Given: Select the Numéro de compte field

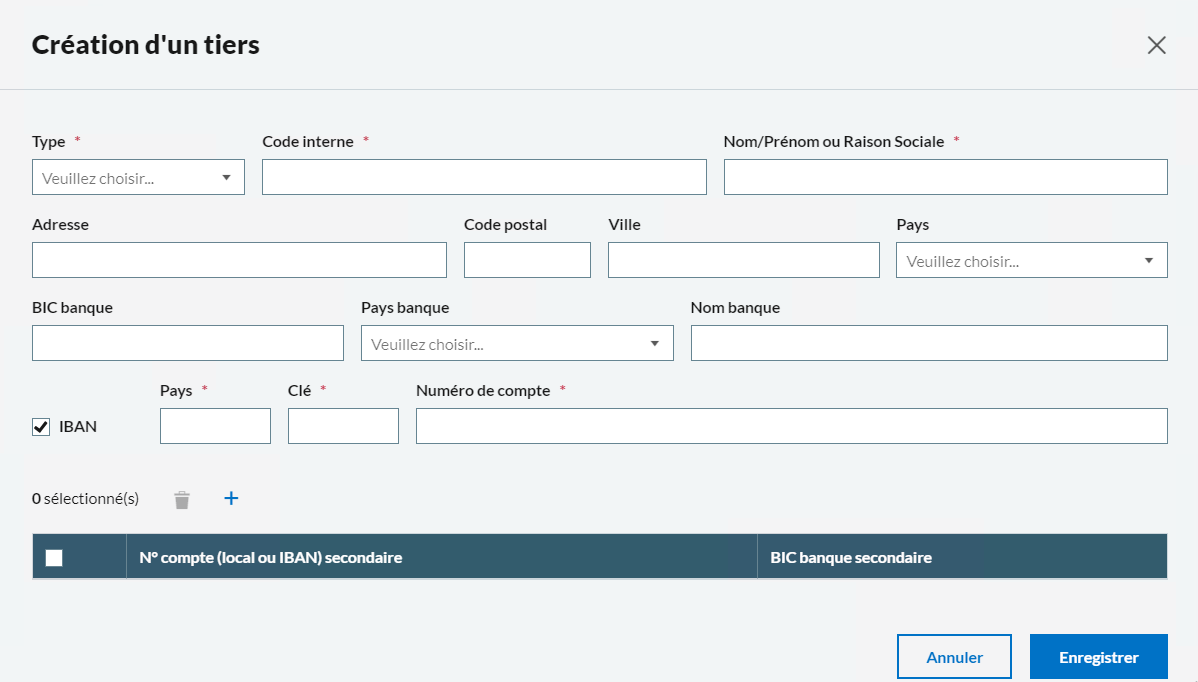Looking at the screenshot, I should coord(791,427).
